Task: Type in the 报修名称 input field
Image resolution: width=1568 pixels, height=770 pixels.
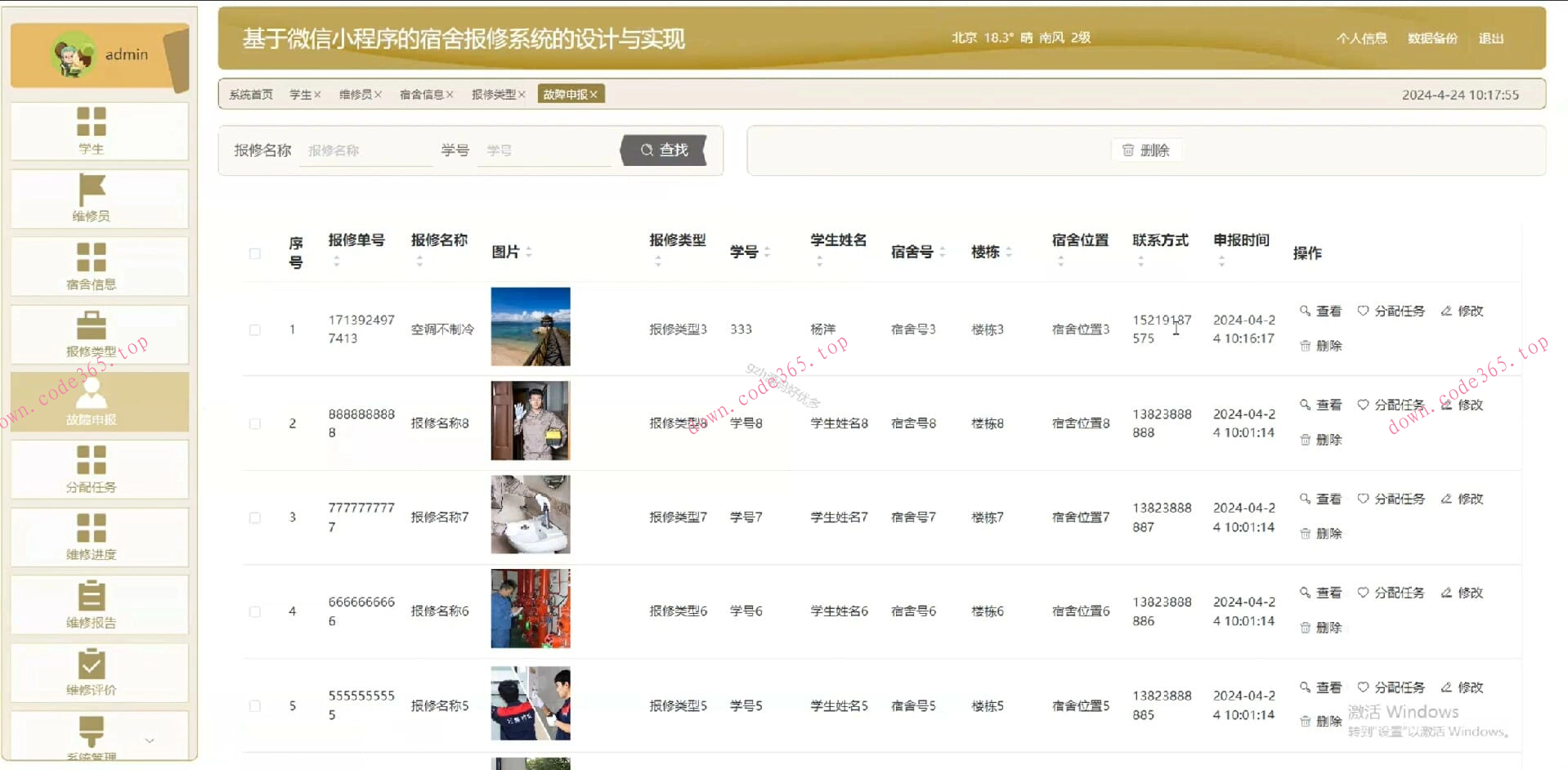Action: click(365, 150)
